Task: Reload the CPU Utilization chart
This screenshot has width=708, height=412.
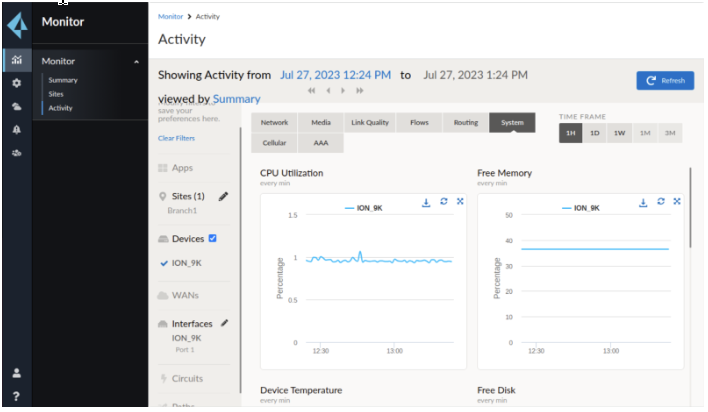Action: [443, 202]
